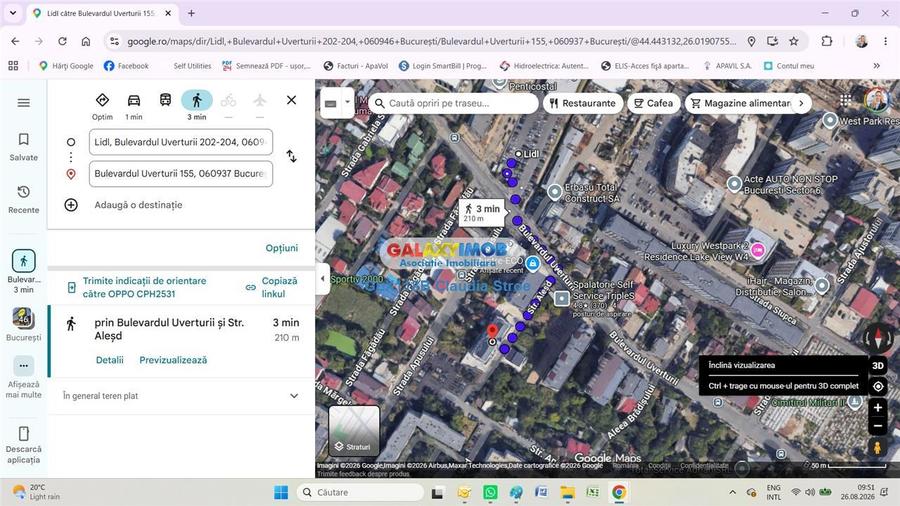The height and width of the screenshot is (506, 900).
Task: Open the Facebook bookmark
Action: 126,66
